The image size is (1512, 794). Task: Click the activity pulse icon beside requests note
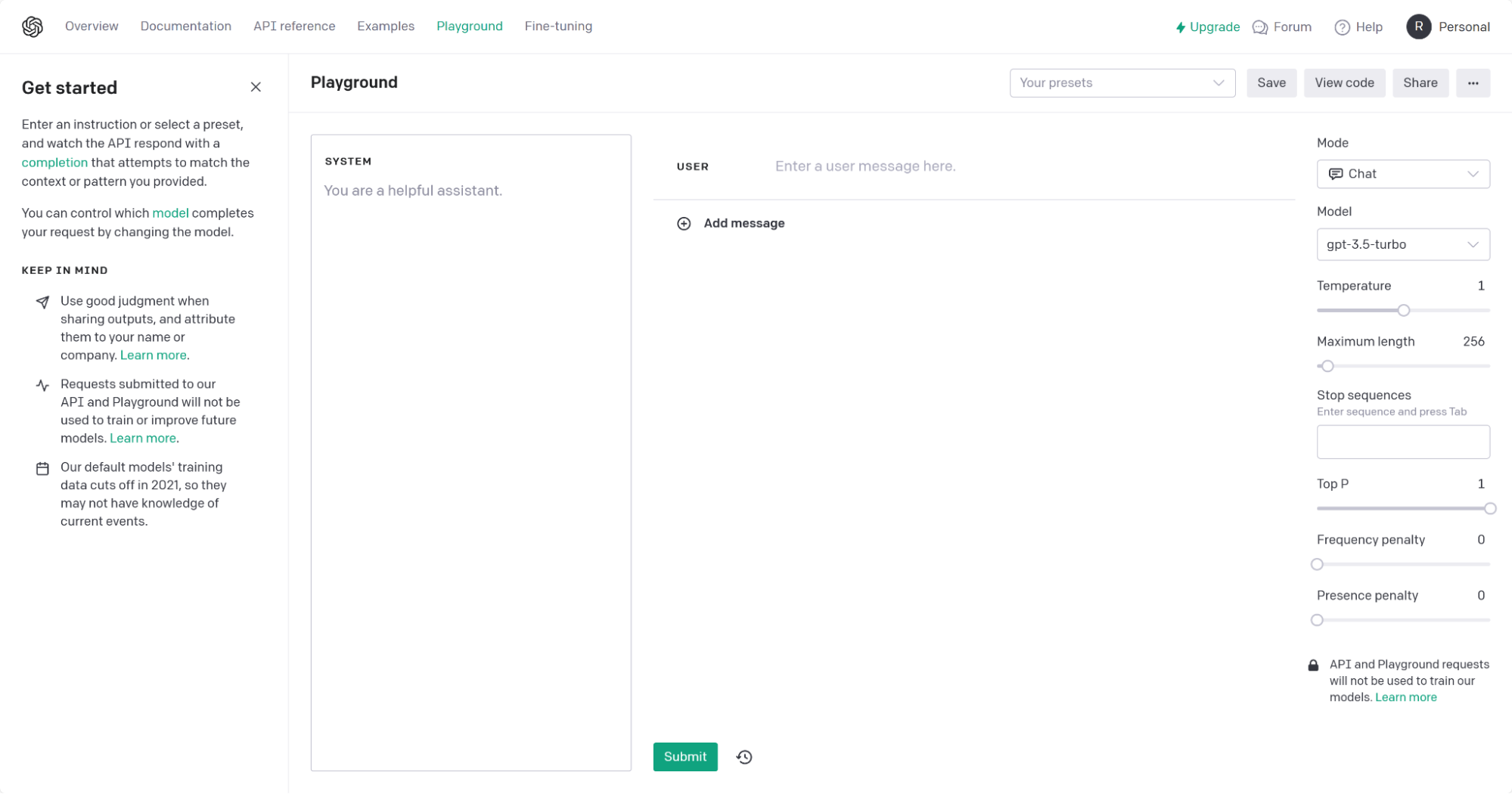42,385
